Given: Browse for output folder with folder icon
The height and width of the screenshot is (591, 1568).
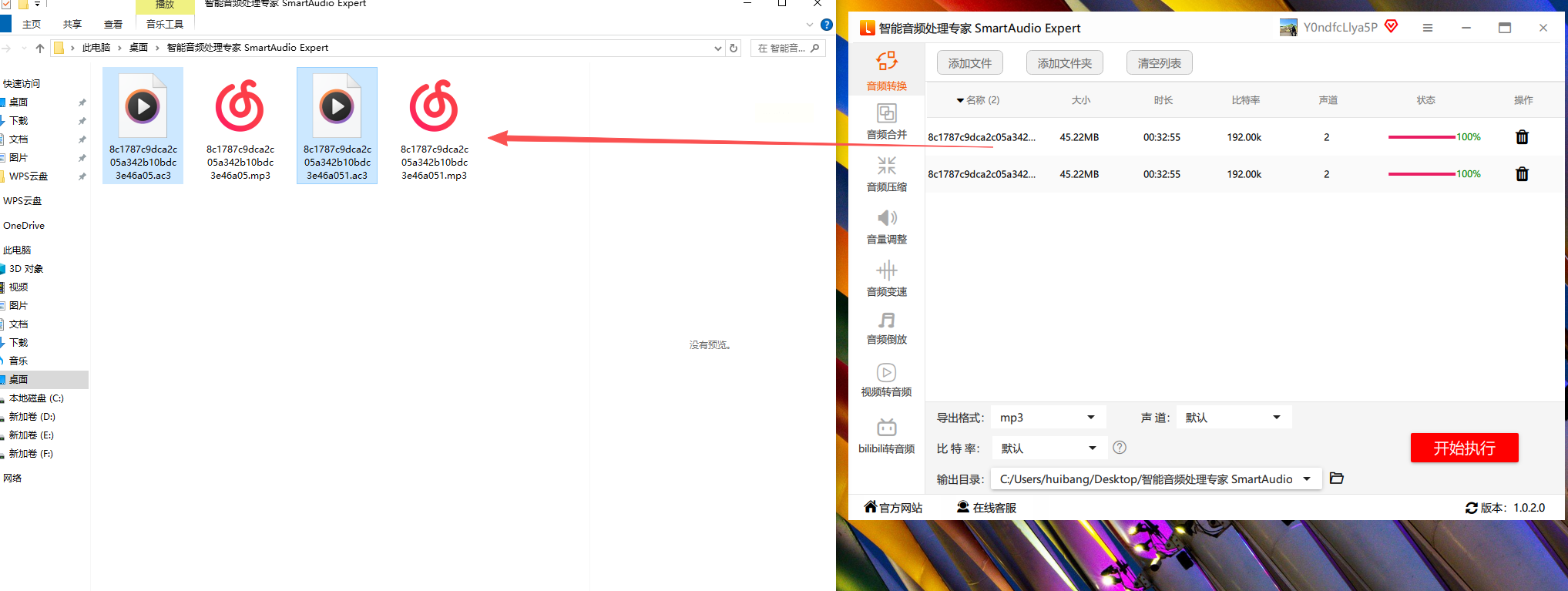Looking at the screenshot, I should [x=1337, y=479].
